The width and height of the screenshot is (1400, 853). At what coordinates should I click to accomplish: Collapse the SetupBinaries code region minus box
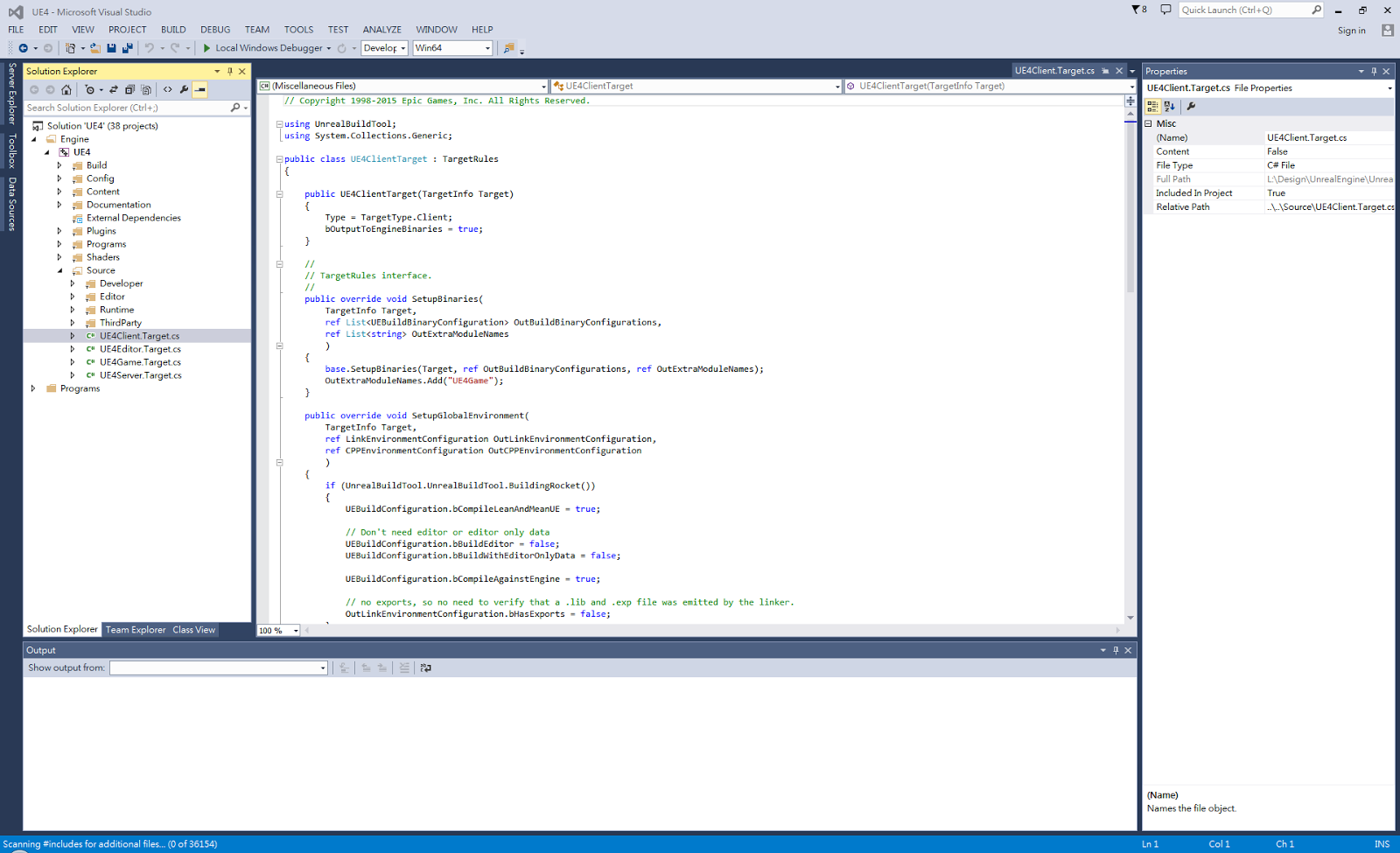click(x=279, y=346)
